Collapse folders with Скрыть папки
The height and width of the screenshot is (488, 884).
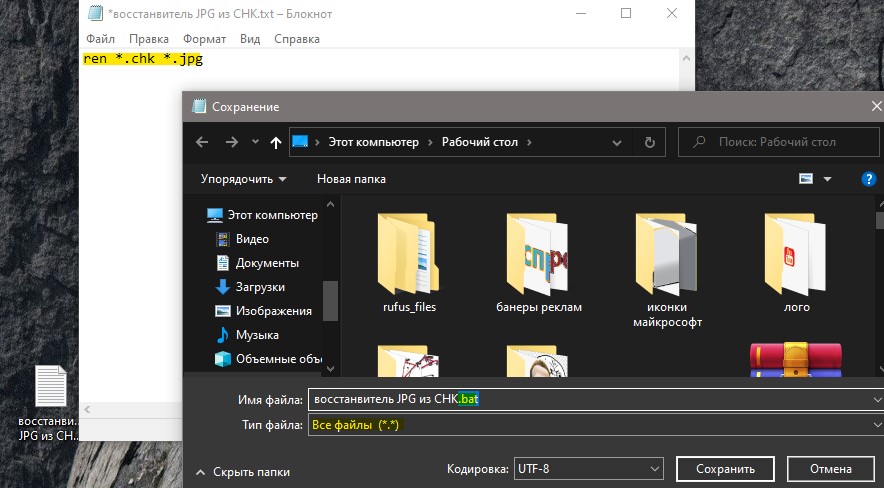(x=243, y=472)
